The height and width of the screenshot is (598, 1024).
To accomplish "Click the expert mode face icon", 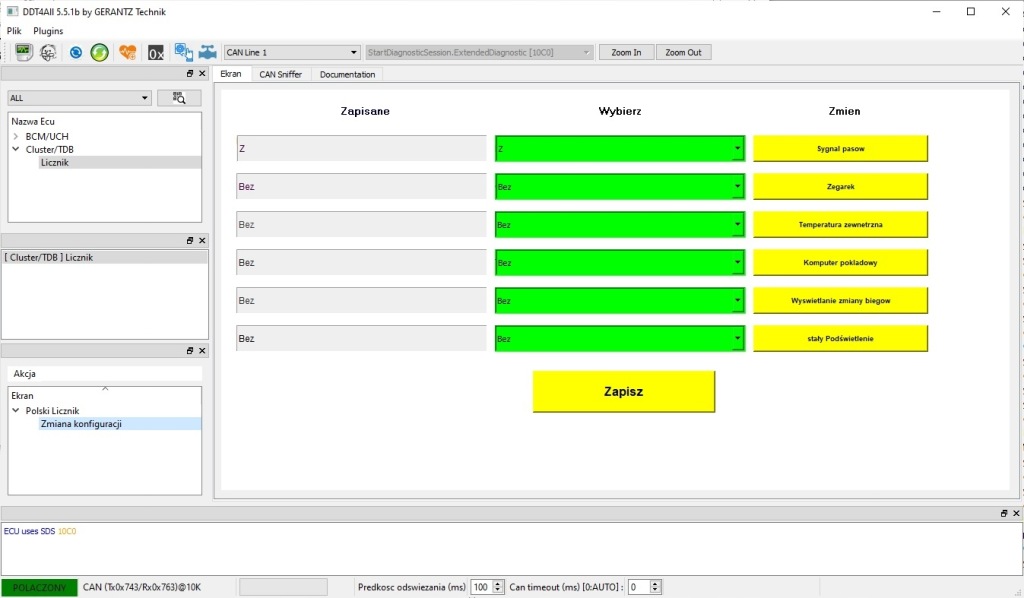I will point(48,52).
